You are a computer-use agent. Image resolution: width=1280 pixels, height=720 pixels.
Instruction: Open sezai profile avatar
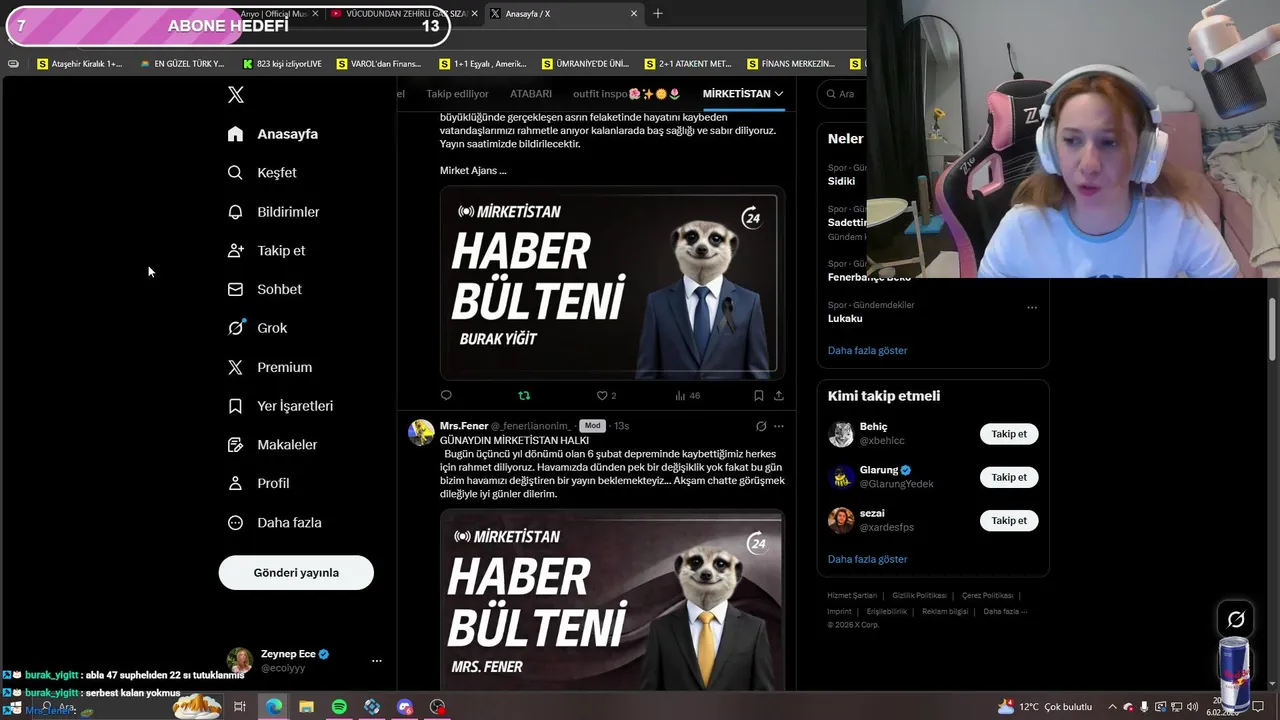click(x=841, y=520)
